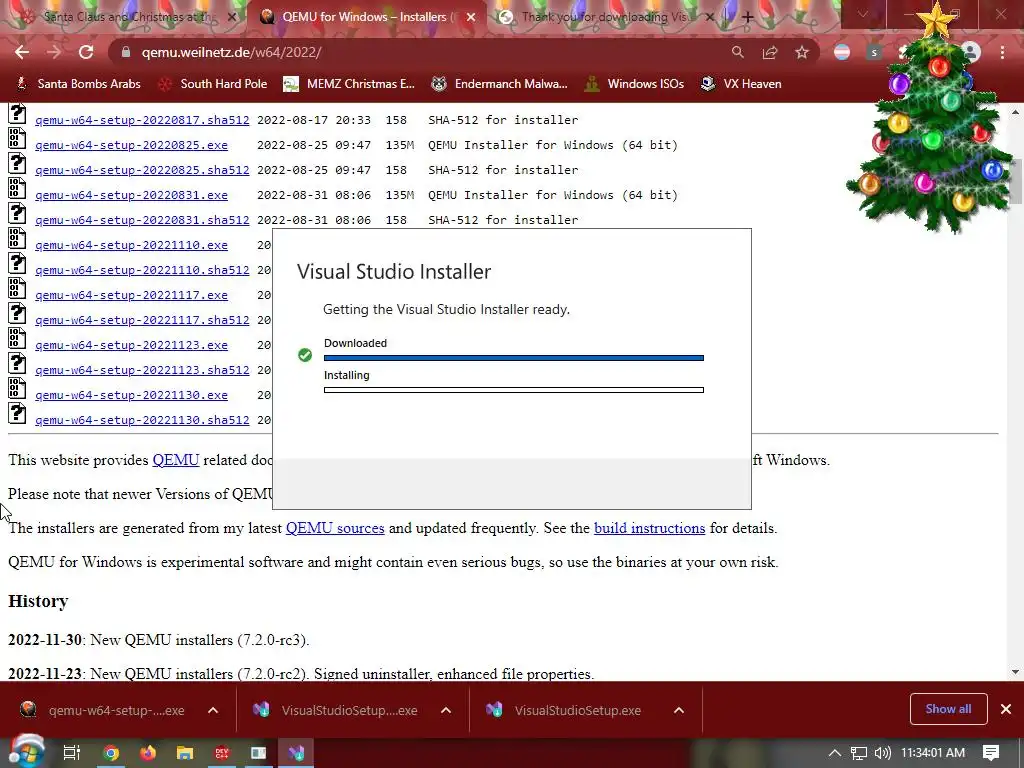
Task: Expand options for VisualStudioSetup....exe download
Action: pos(446,711)
